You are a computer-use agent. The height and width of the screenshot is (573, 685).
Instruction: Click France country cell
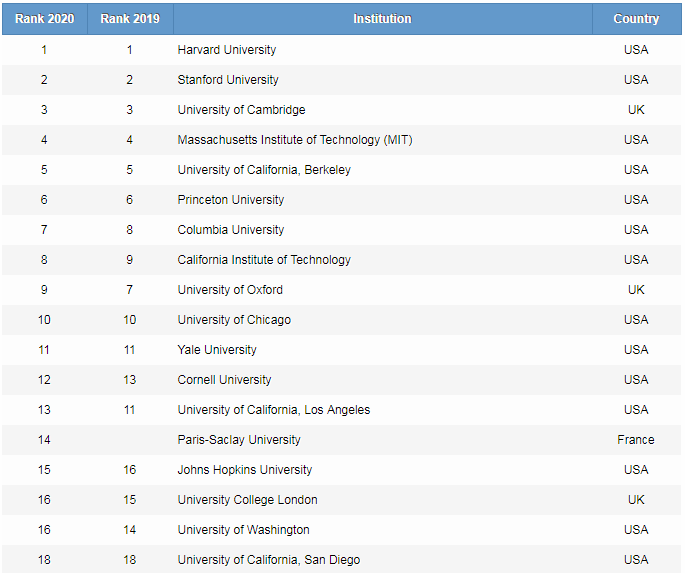636,440
